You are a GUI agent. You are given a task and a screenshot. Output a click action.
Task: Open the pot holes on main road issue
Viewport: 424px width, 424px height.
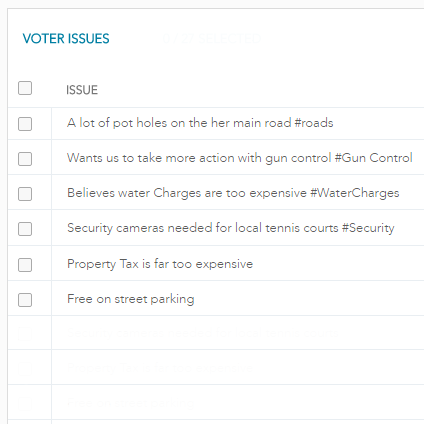[200, 123]
